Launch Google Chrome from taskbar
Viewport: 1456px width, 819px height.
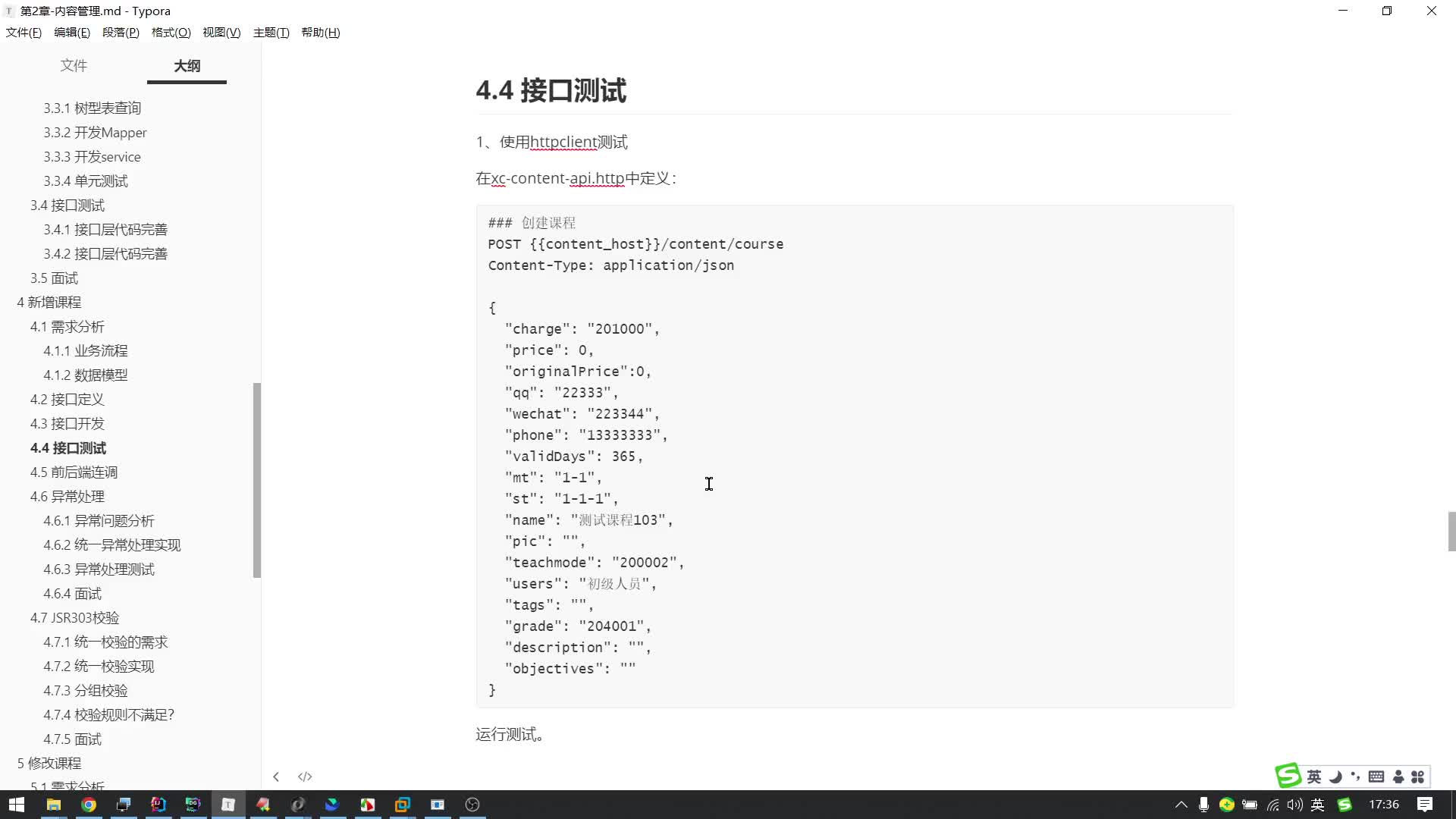pyautogui.click(x=89, y=805)
